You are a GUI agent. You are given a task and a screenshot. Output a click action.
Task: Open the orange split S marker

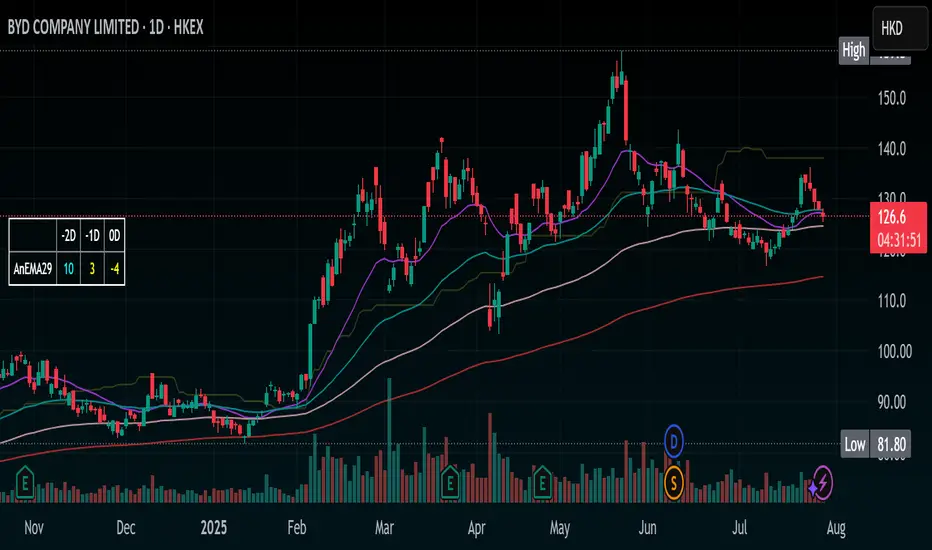point(675,483)
